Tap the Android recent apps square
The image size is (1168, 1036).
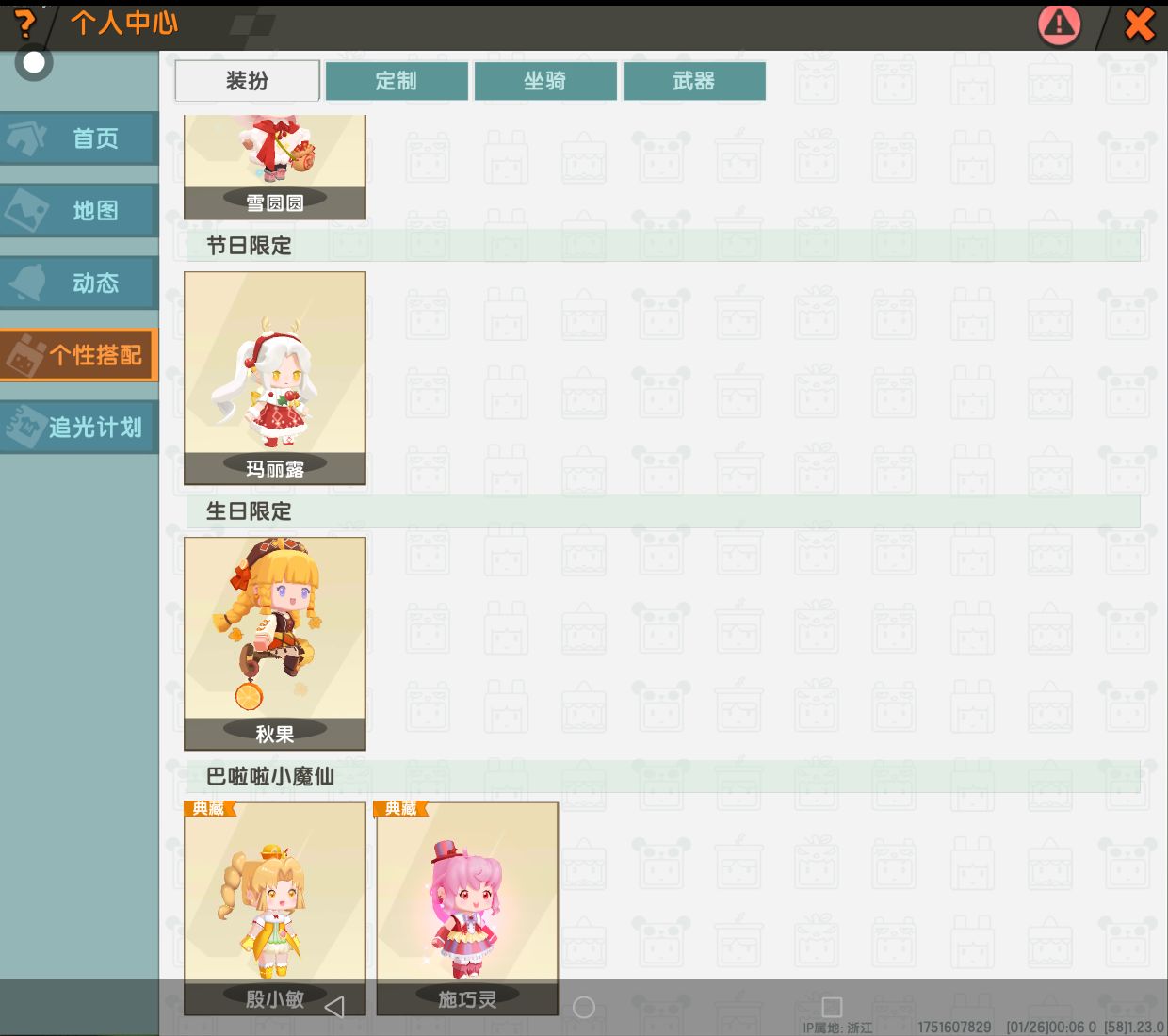point(832,1007)
